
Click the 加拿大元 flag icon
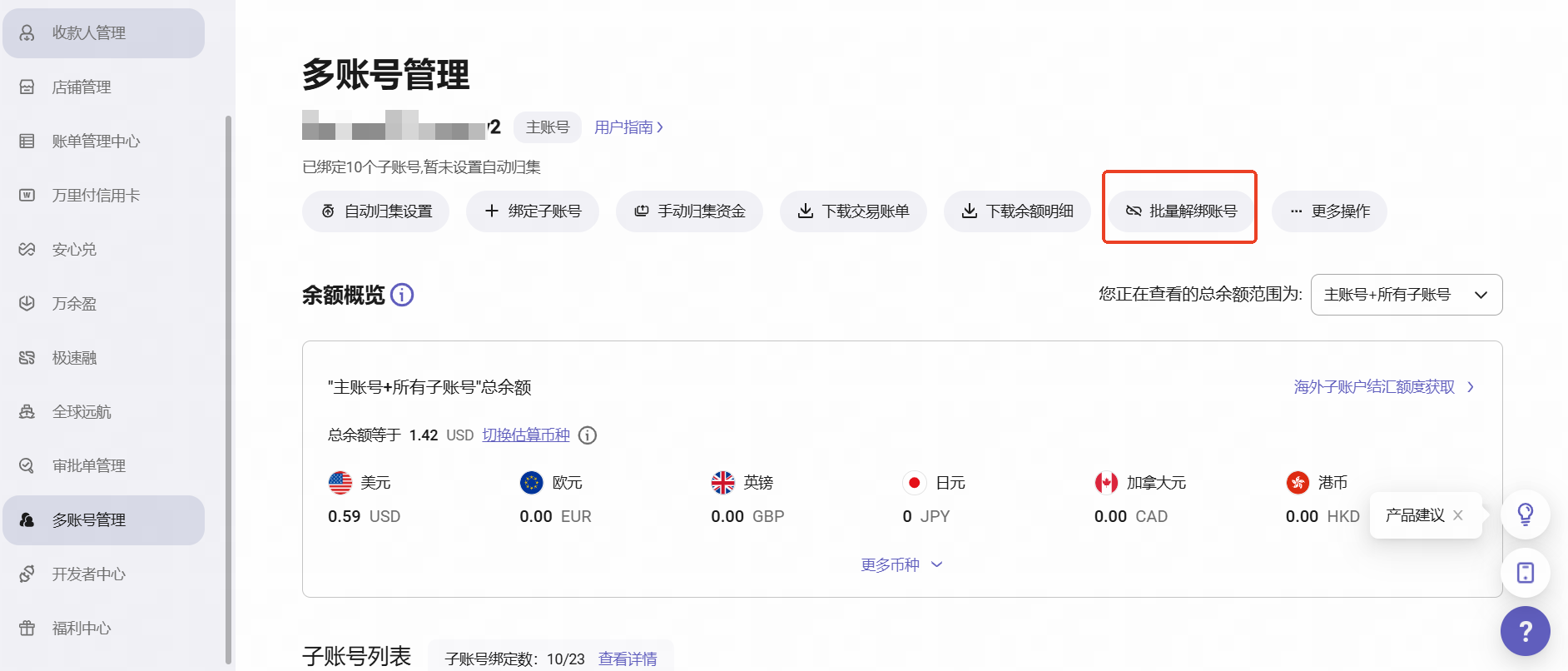tap(1106, 483)
